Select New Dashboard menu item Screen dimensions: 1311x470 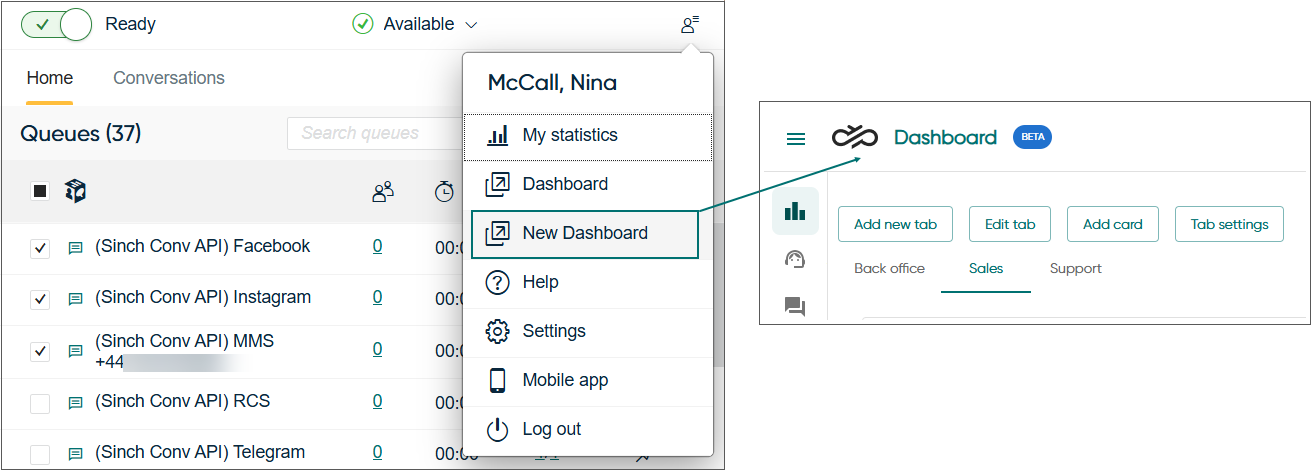584,233
